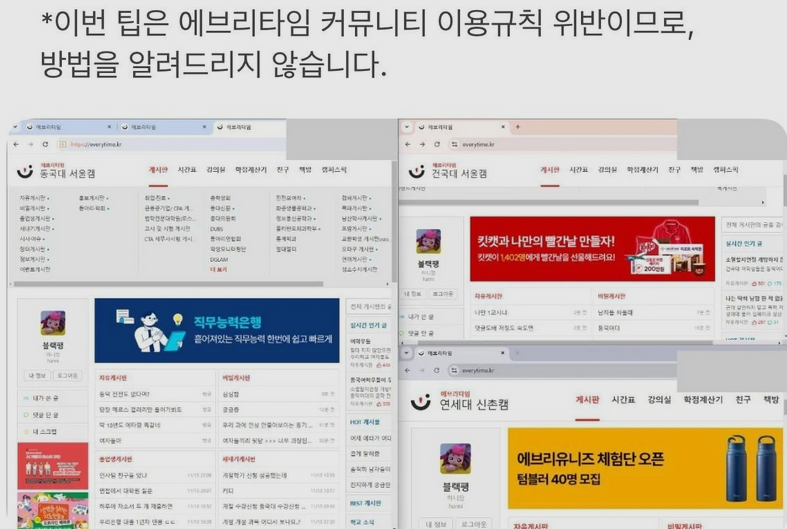
Task: Open 책방 menu in the 동국대 window
Action: tap(305, 170)
